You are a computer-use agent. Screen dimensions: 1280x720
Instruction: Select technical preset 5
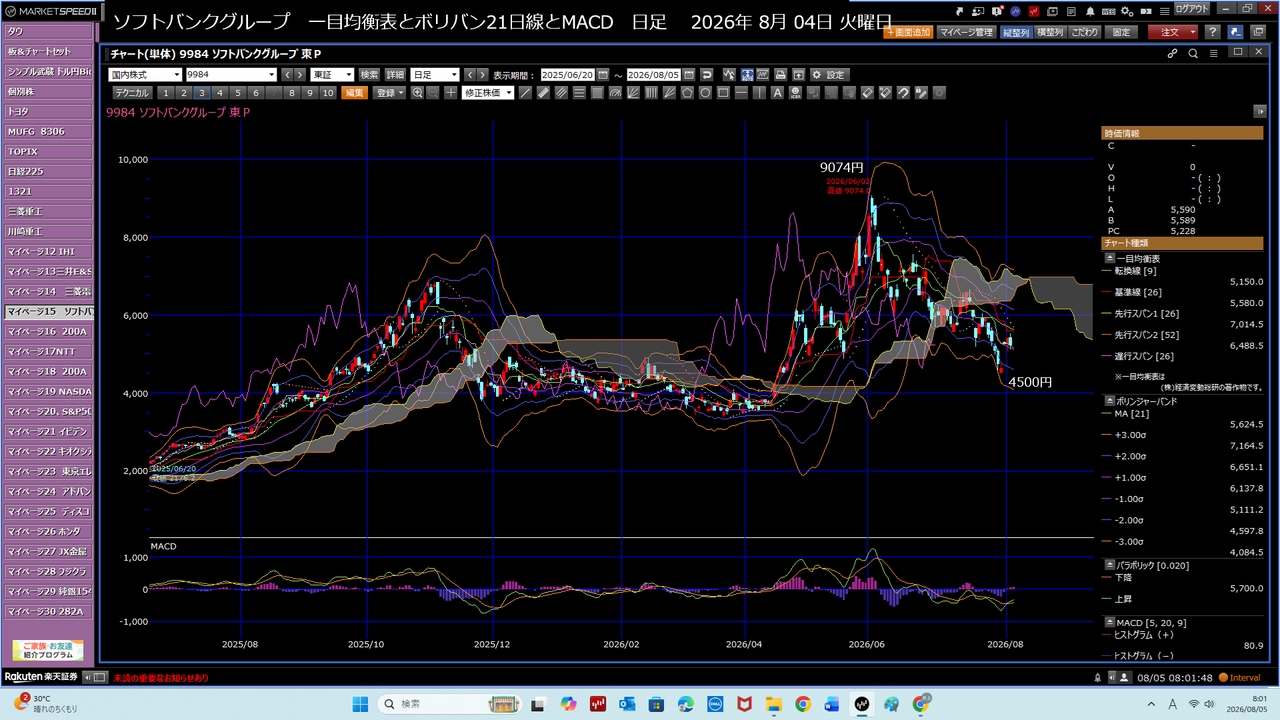click(237, 93)
